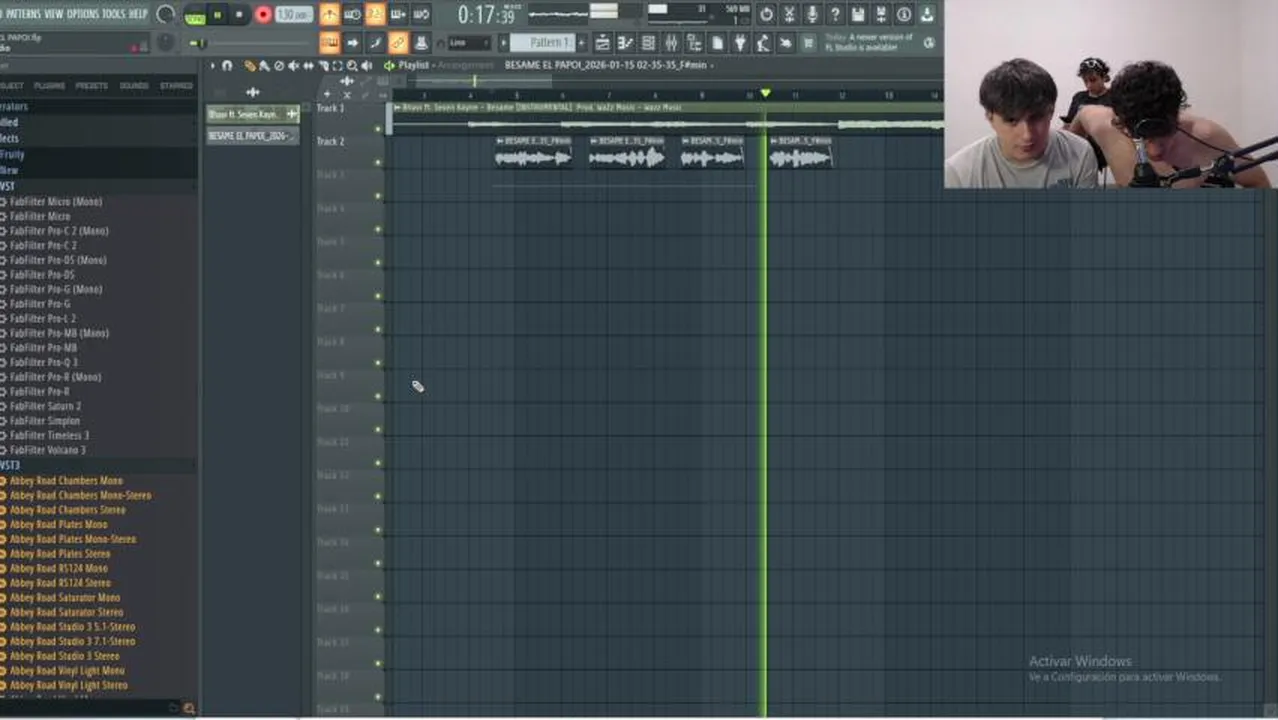Click the 130 tempo BPM field

(x=294, y=15)
